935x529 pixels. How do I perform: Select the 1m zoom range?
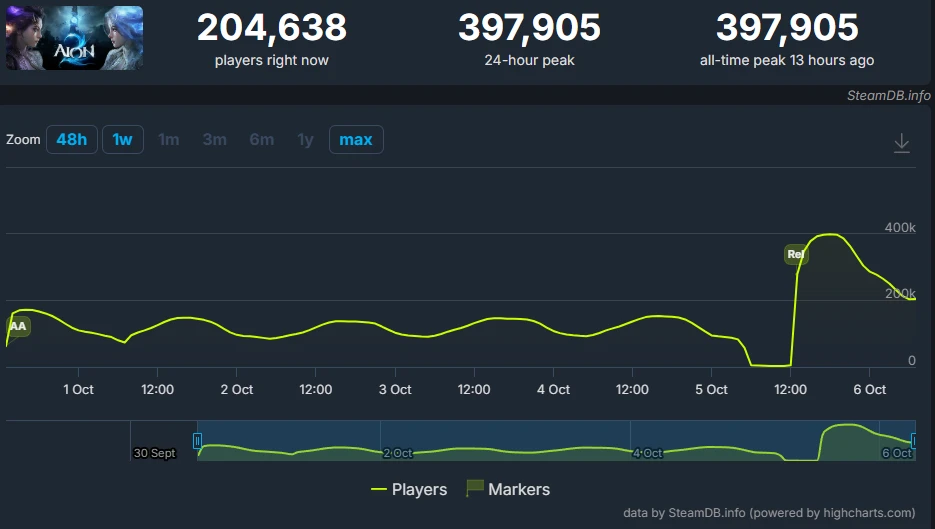[169, 140]
